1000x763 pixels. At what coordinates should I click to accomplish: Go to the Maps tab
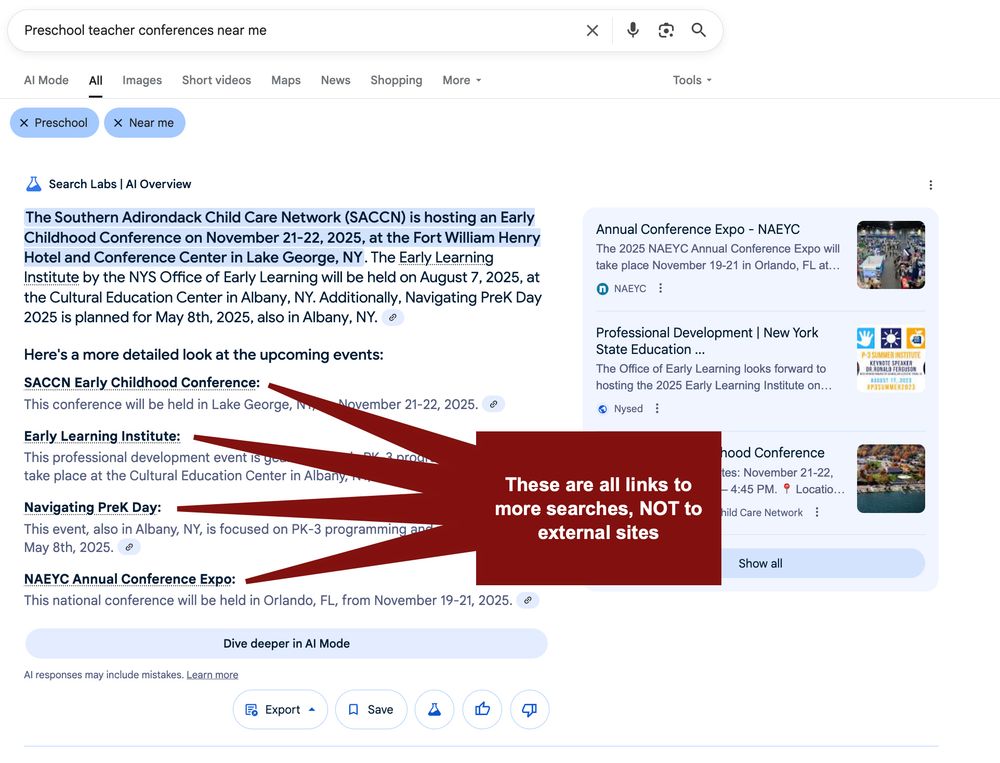pyautogui.click(x=286, y=80)
